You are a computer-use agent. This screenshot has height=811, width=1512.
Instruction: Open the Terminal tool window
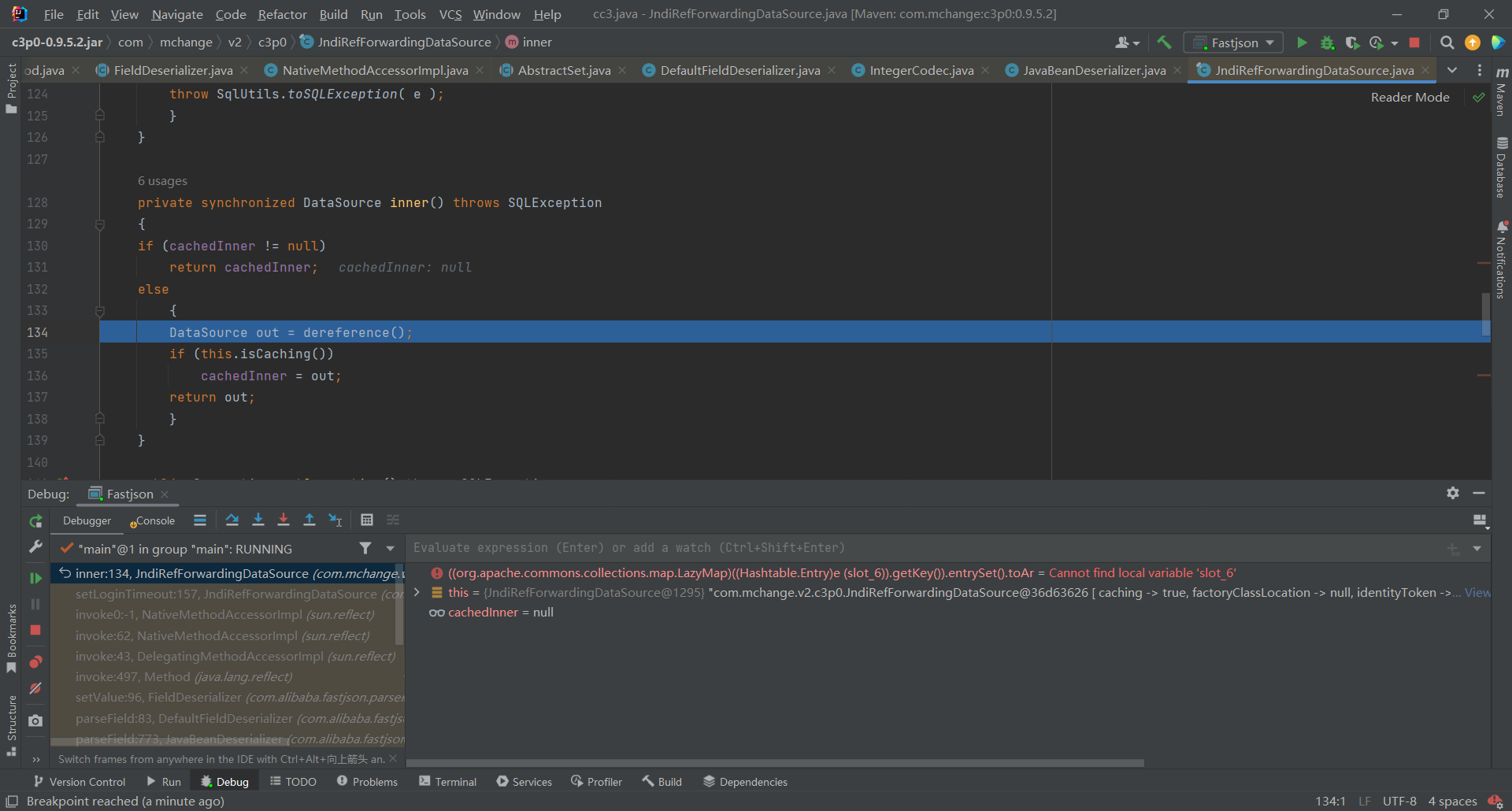point(447,781)
